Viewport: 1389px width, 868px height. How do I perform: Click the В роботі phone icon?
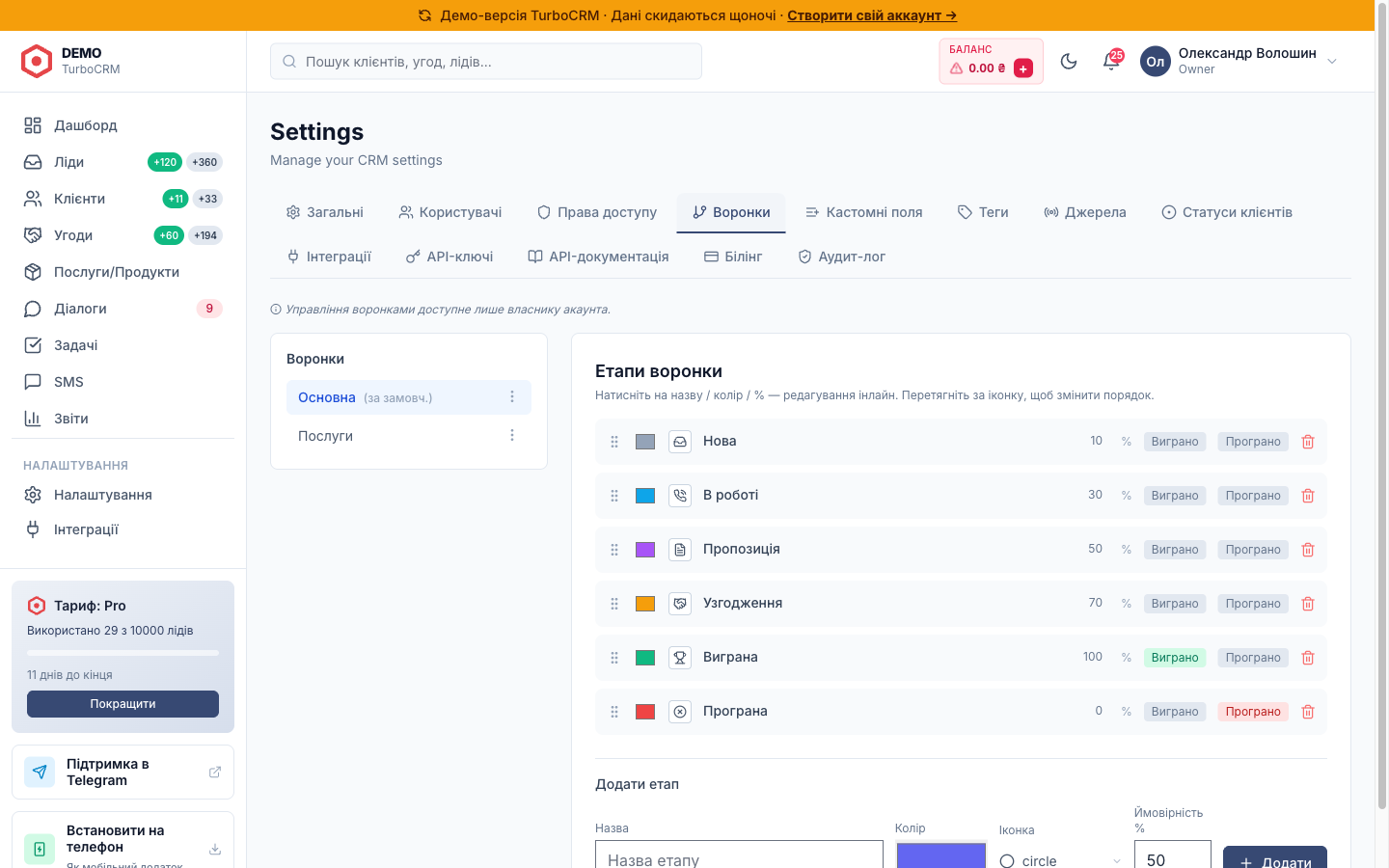coord(680,496)
